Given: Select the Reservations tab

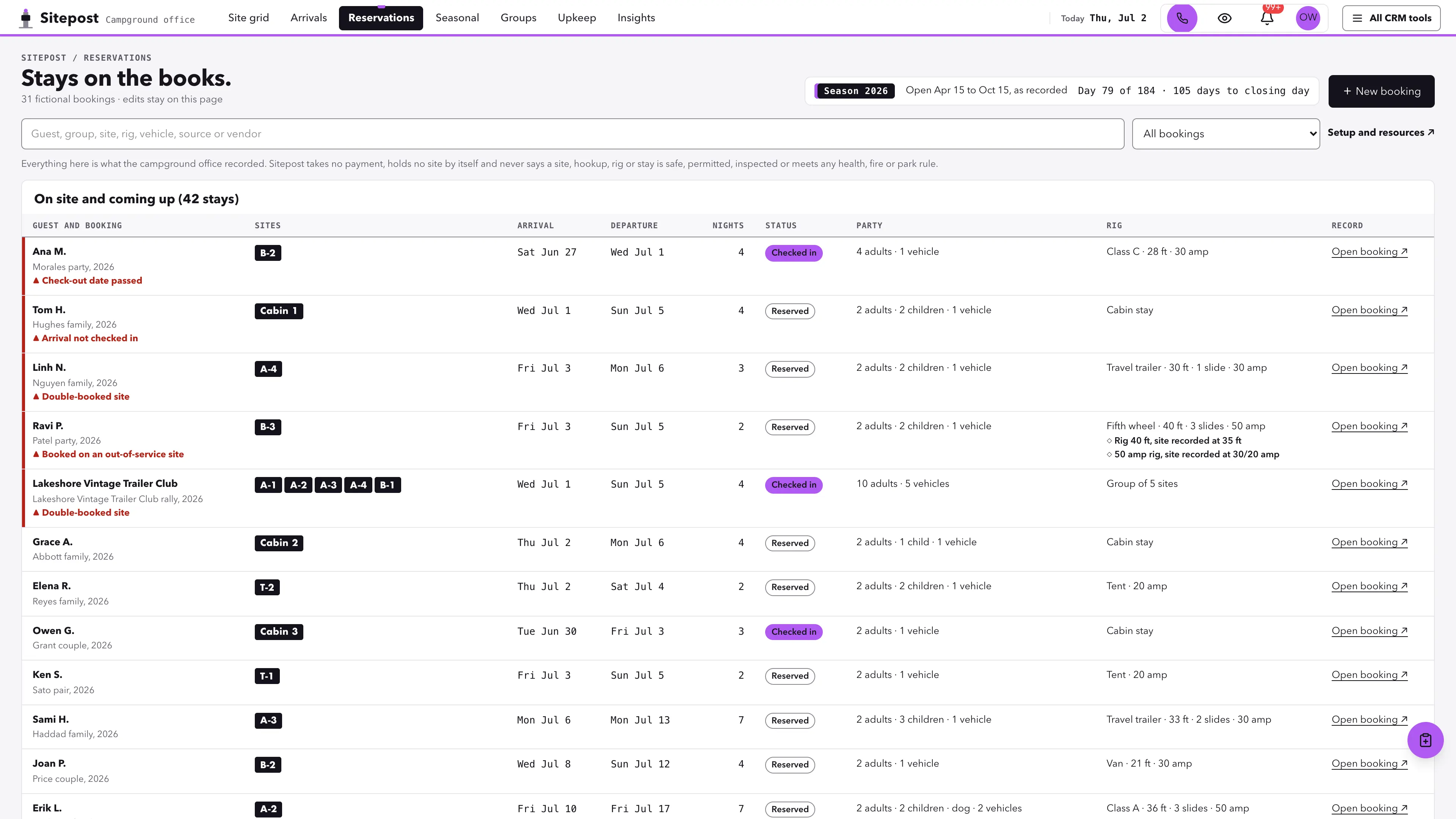Looking at the screenshot, I should click(x=381, y=17).
